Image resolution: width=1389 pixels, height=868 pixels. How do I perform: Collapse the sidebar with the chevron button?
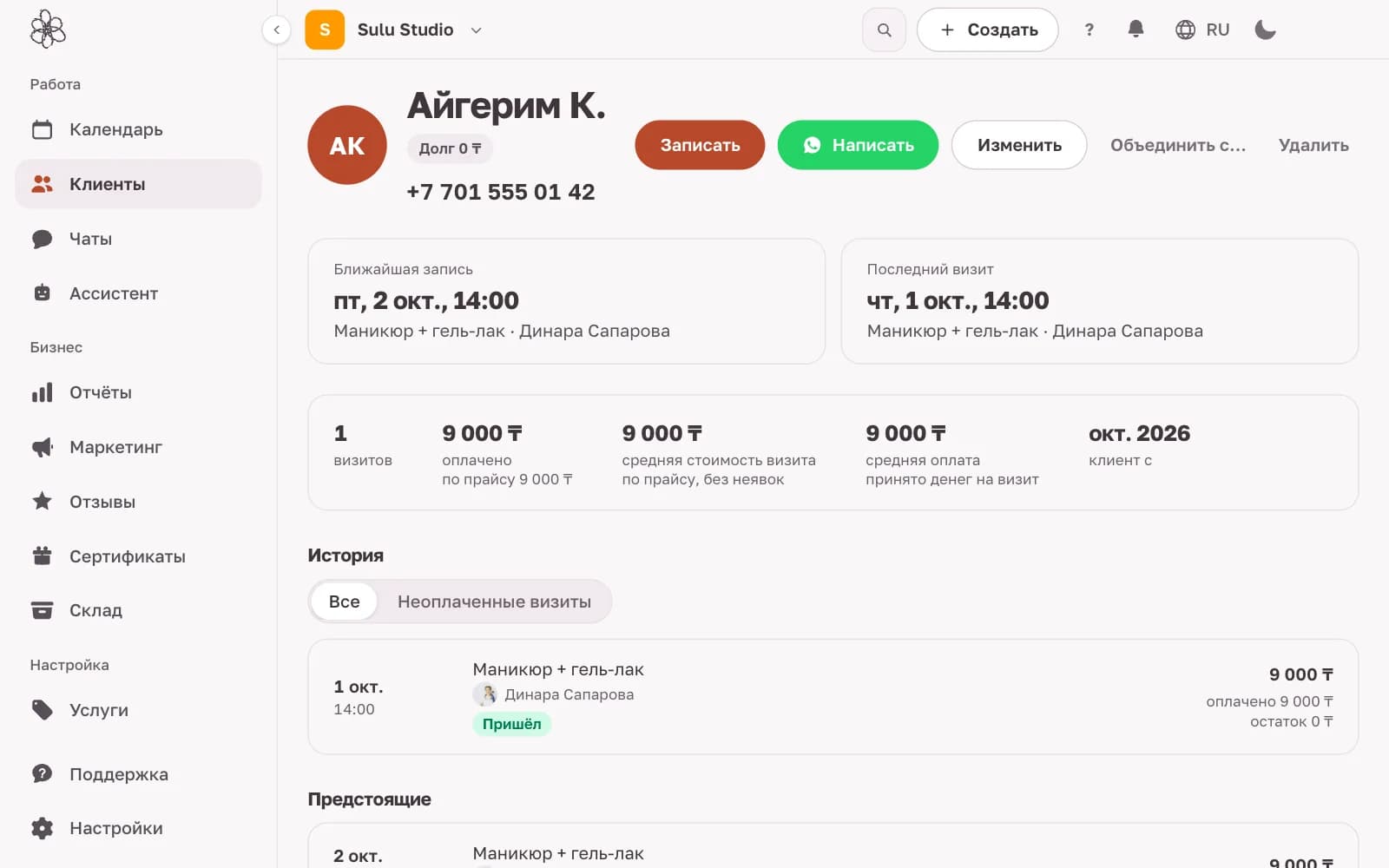pyautogui.click(x=276, y=30)
